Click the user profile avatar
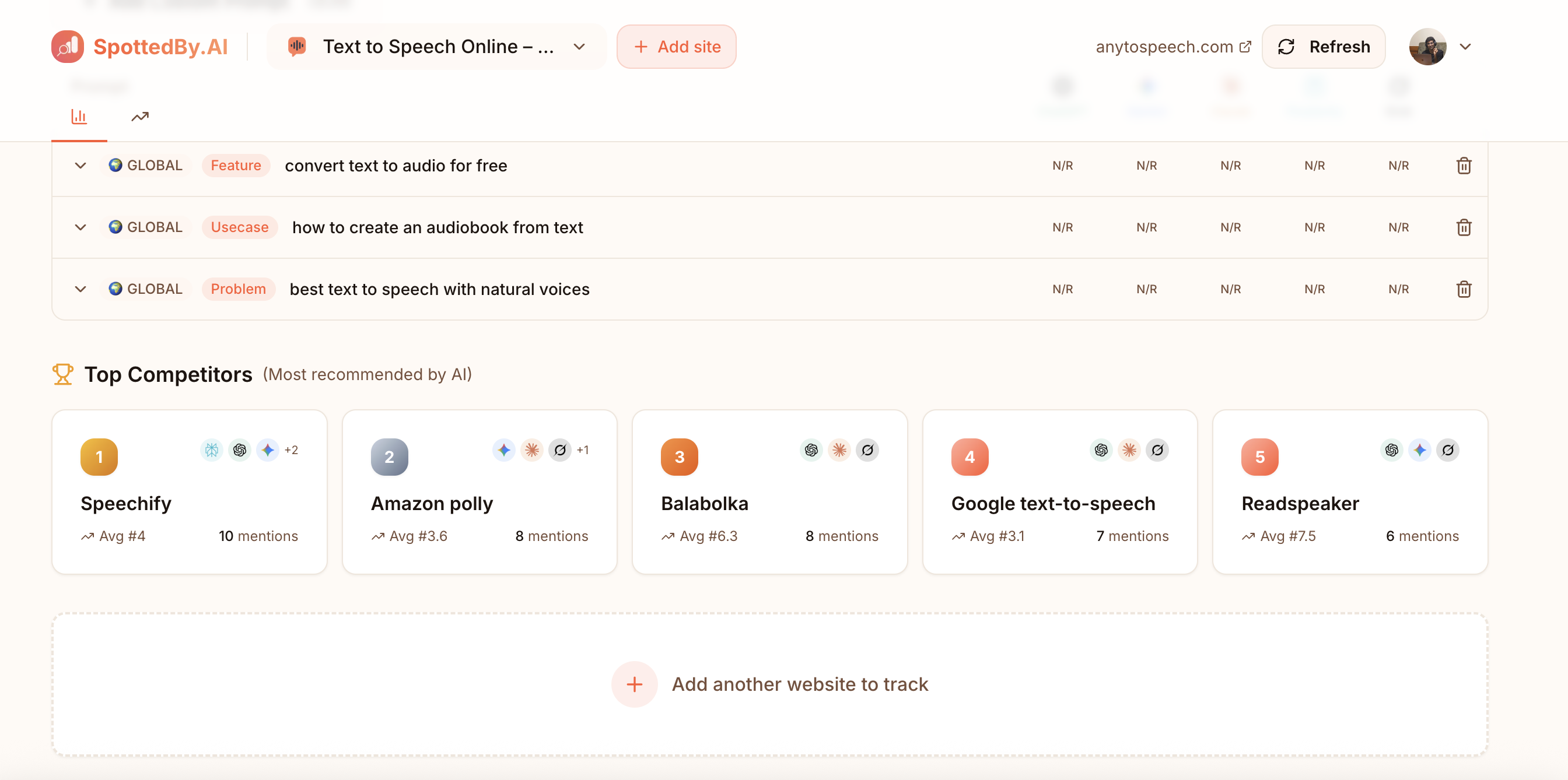 [x=1427, y=47]
